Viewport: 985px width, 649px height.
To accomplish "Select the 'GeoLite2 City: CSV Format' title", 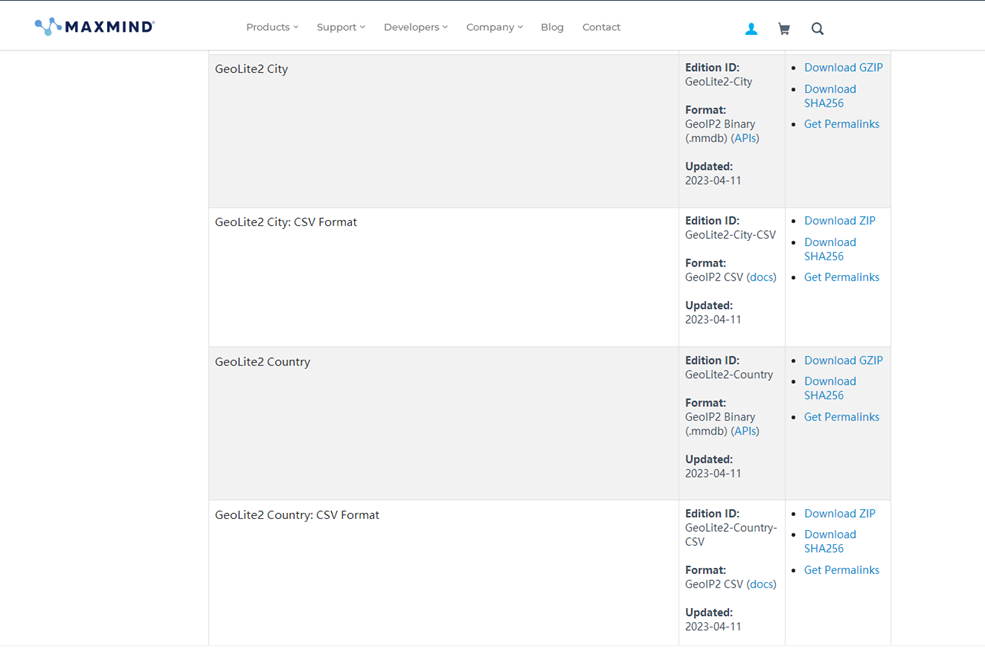I will [x=286, y=222].
